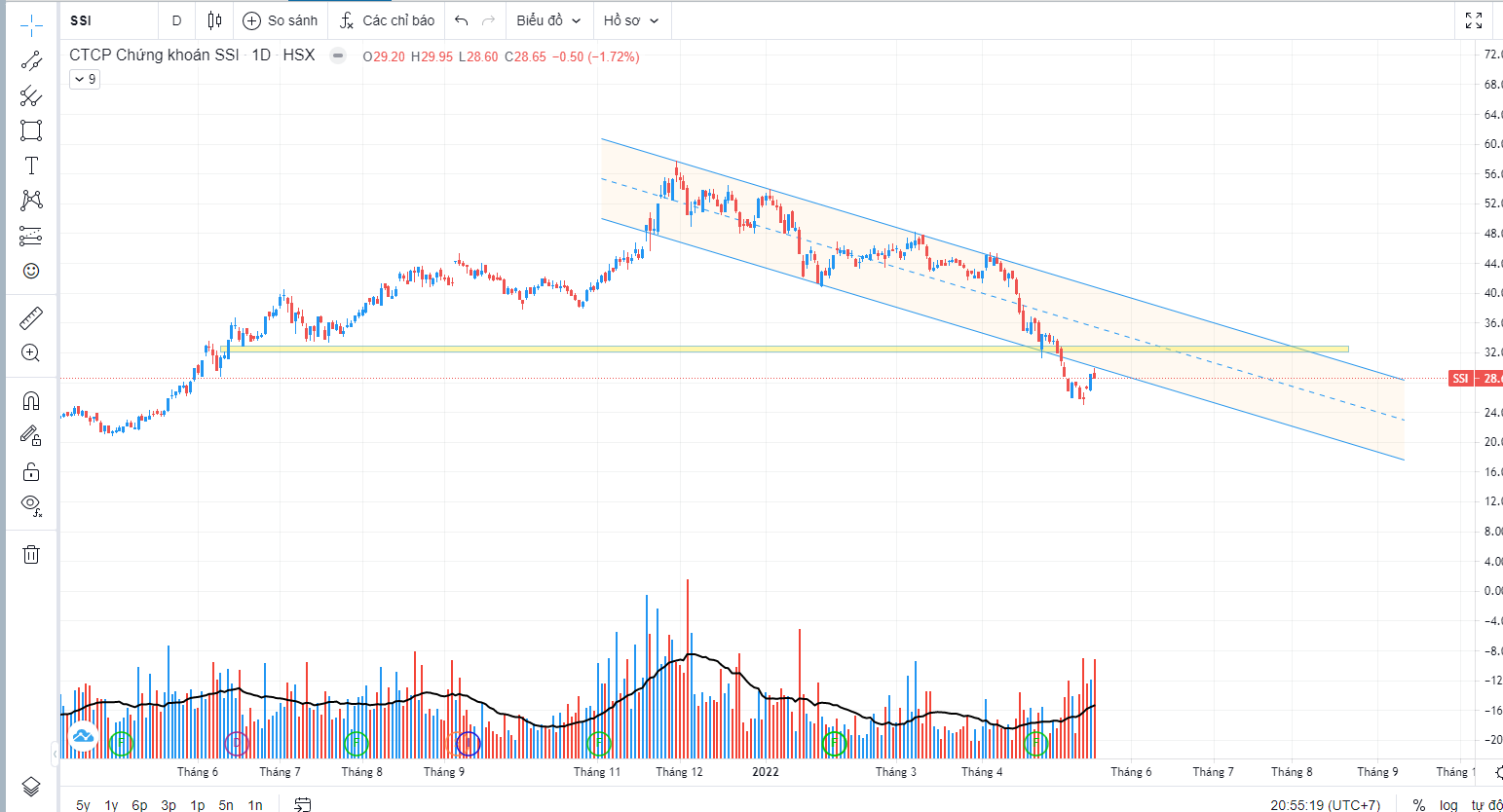Image resolution: width=1503 pixels, height=812 pixels.
Task: Change the D timeframe interval
Action: [176, 20]
